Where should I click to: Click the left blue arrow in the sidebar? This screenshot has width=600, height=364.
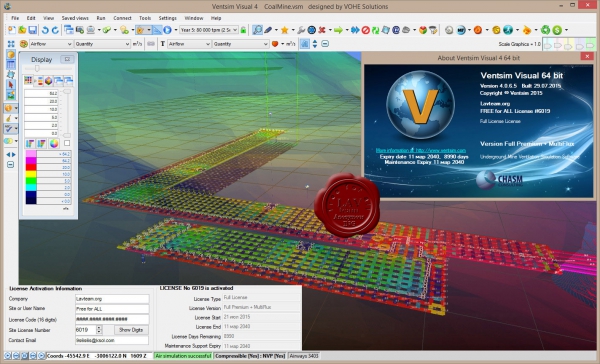[x=8, y=154]
